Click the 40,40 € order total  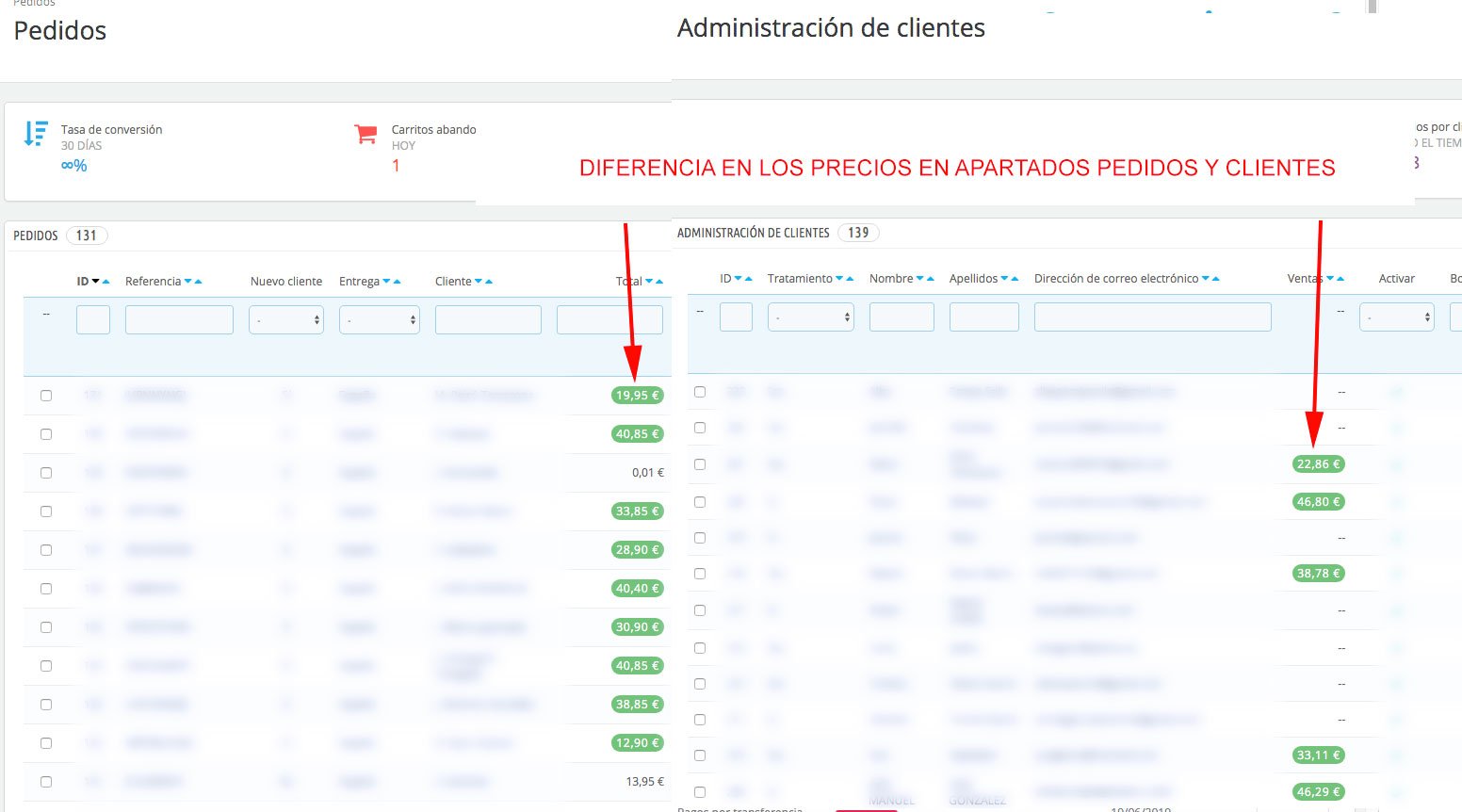point(638,589)
